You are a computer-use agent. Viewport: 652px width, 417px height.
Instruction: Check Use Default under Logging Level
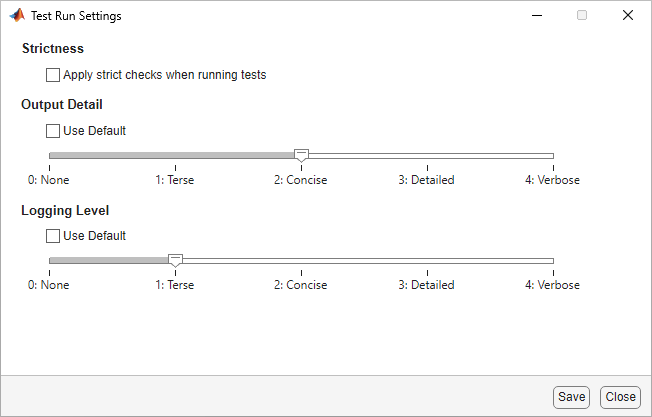(53, 236)
